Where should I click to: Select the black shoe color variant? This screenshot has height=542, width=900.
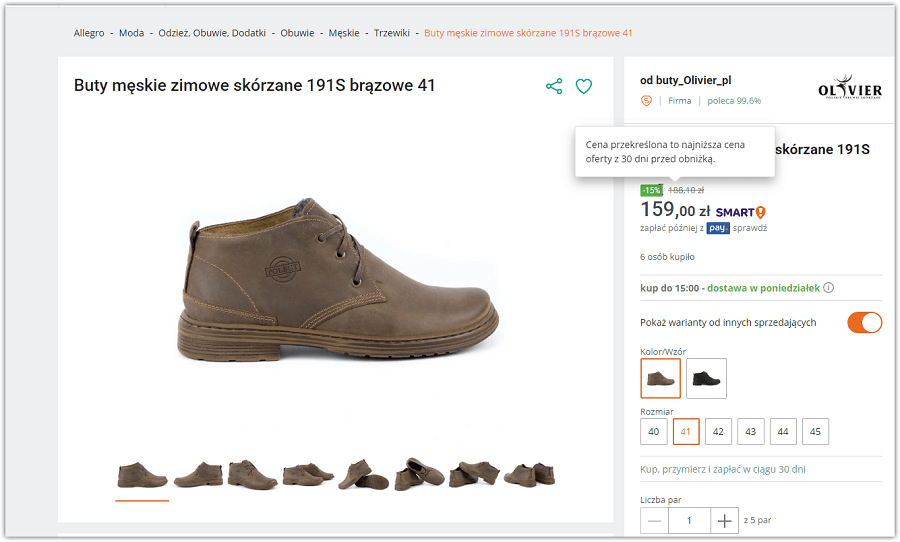(706, 378)
